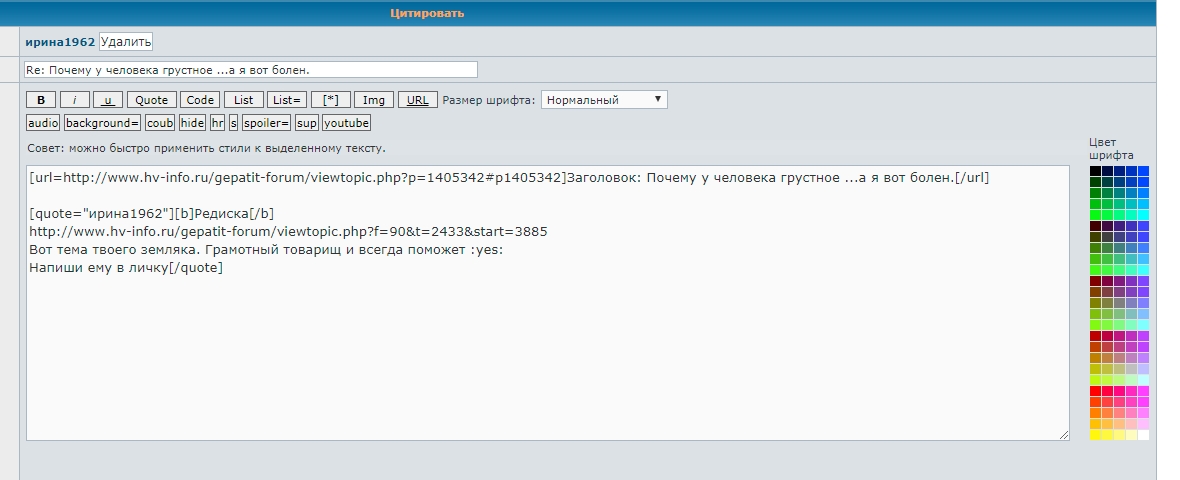1180x480 pixels.
Task: Apply italic with the i button
Action: click(75, 100)
